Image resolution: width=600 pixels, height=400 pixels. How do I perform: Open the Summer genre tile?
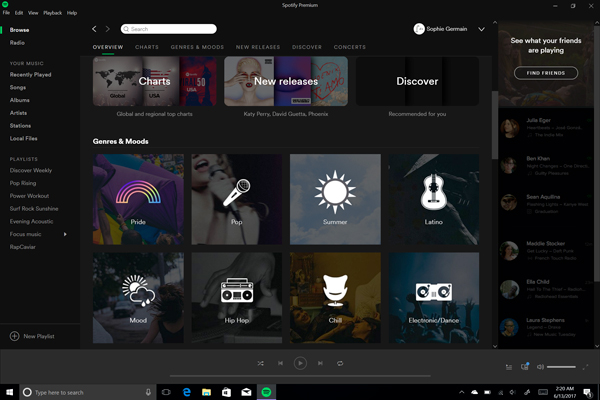coord(335,199)
